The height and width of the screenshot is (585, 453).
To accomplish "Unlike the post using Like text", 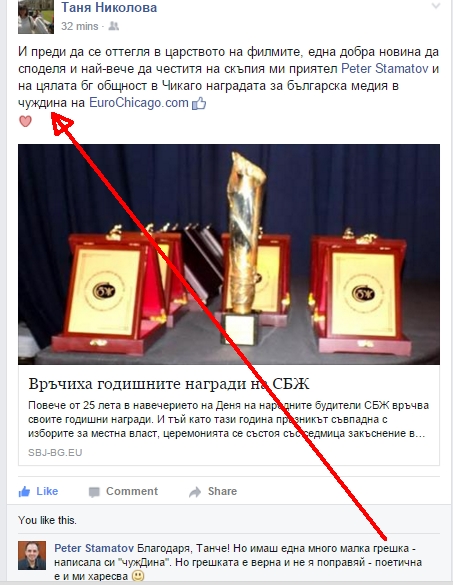I will point(47,491).
